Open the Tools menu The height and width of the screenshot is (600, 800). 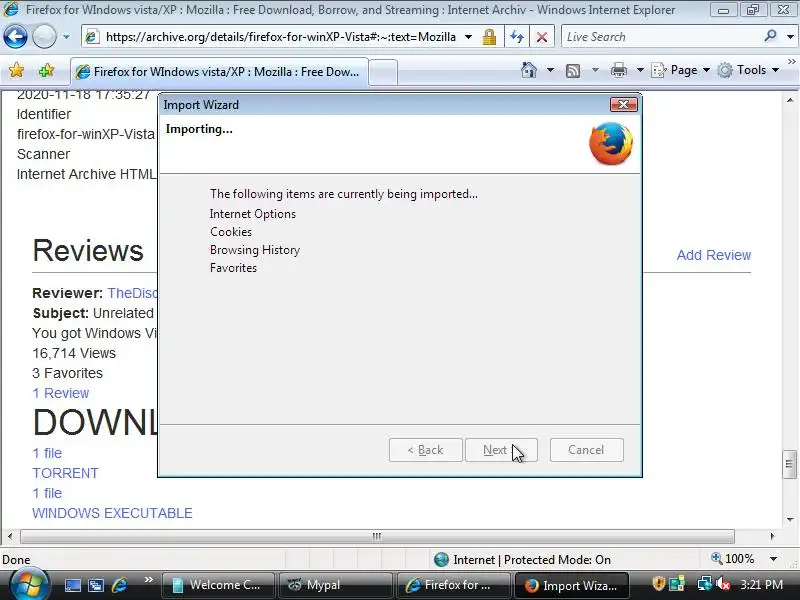pyautogui.click(x=748, y=70)
